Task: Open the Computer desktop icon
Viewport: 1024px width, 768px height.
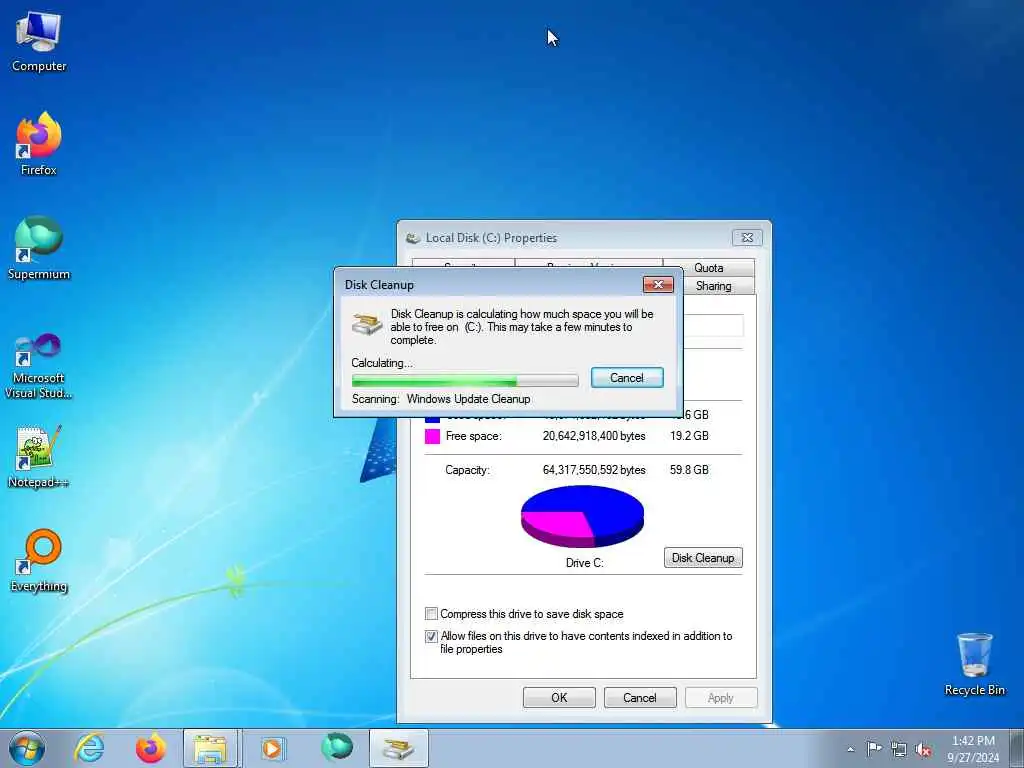Action: [39, 42]
